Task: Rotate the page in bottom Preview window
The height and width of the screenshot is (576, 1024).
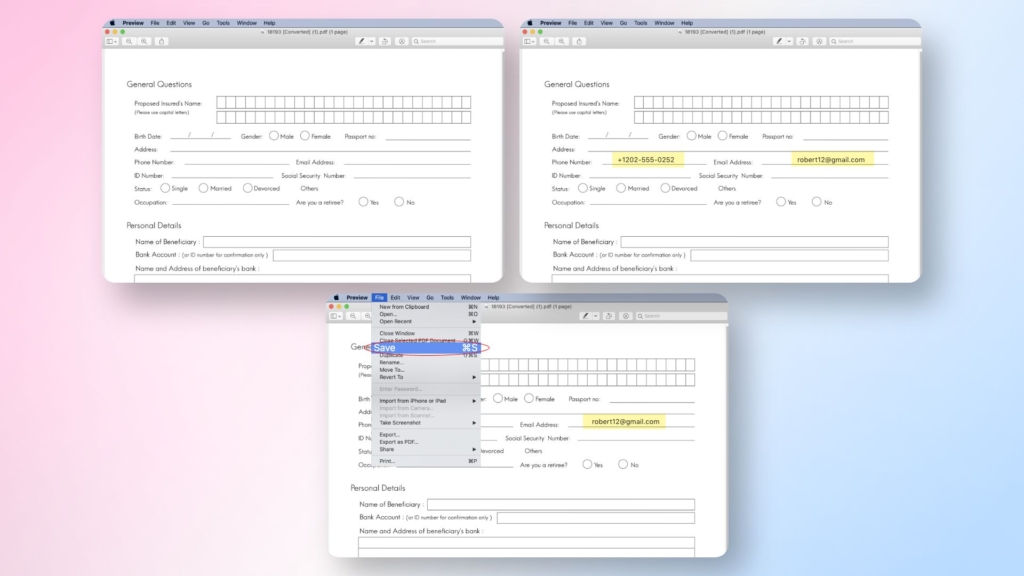Action: pyautogui.click(x=609, y=316)
